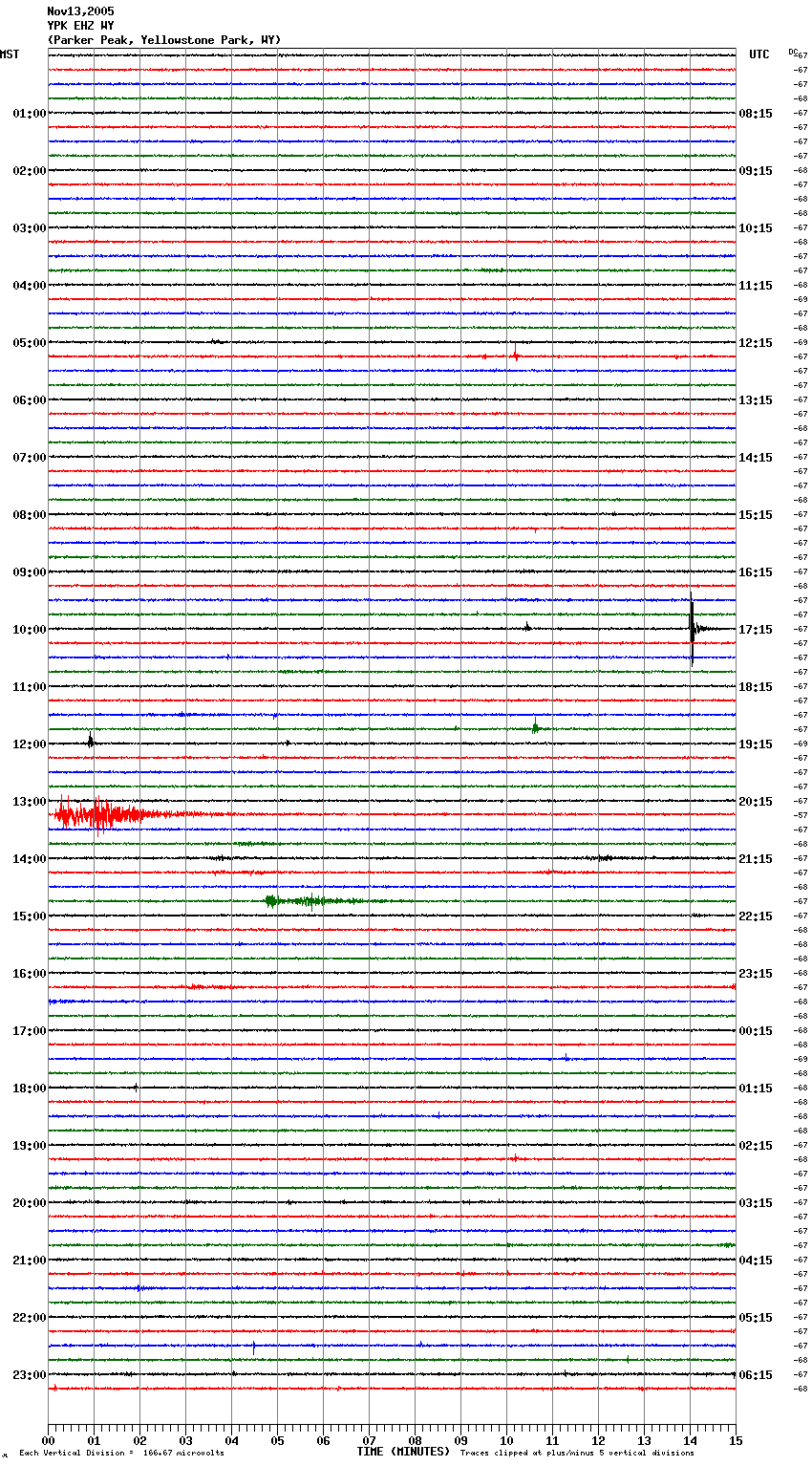This screenshot has width=812, height=1466.
Task: Select the 22:00 MST time label
Action: 30,1318
